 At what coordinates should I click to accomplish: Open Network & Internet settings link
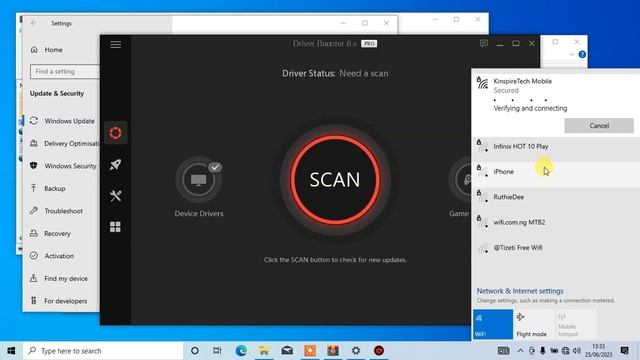click(x=520, y=291)
